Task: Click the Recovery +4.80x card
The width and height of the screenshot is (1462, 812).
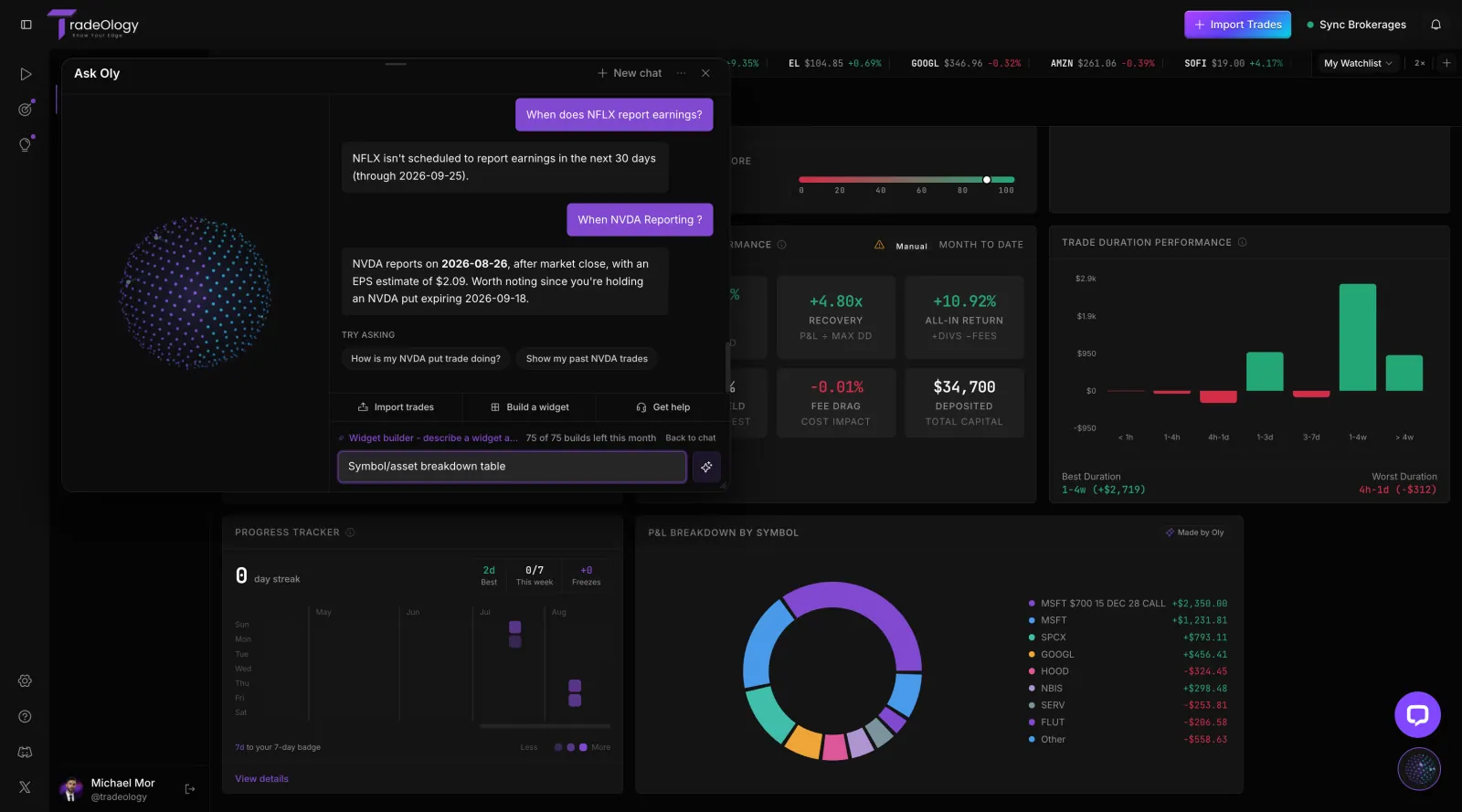Action: [836, 318]
